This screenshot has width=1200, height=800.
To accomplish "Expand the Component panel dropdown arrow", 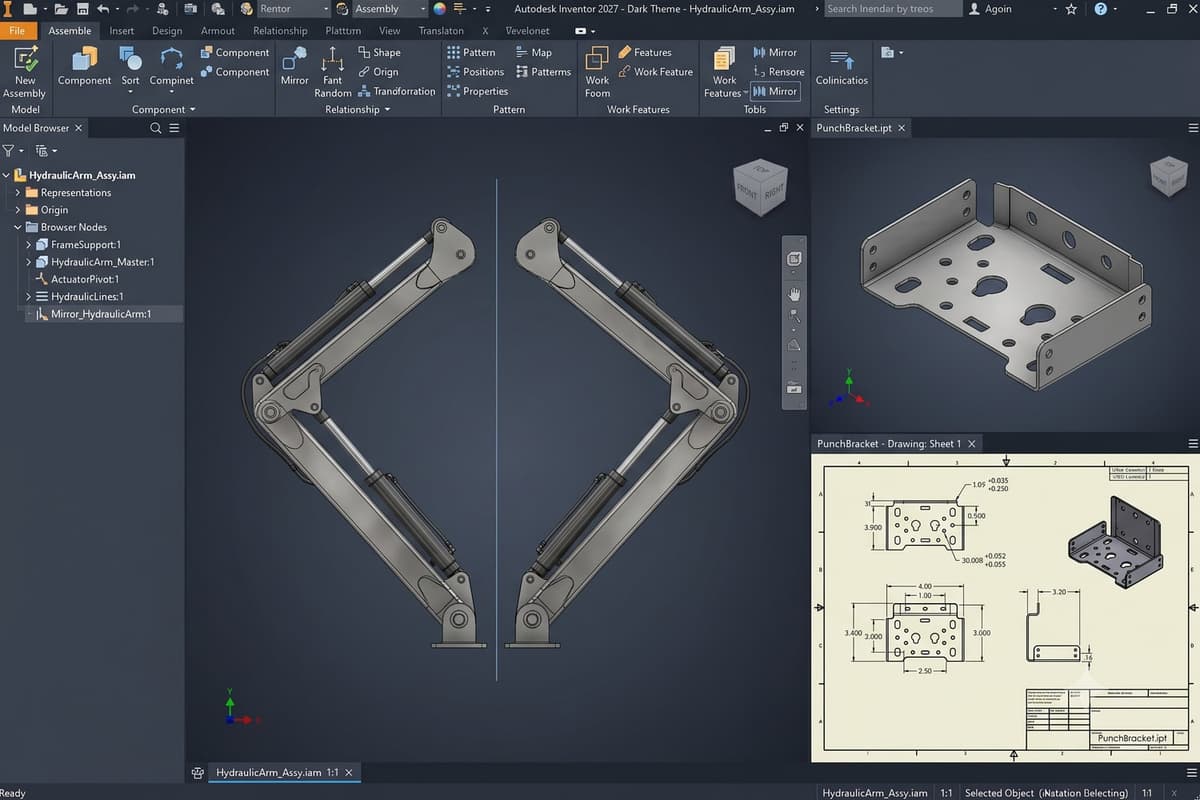I will pos(192,109).
